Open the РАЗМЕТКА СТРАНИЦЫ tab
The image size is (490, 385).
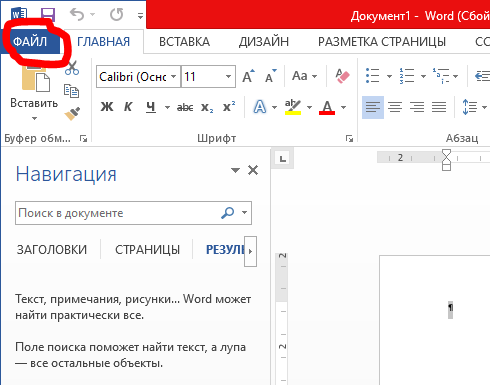382,42
